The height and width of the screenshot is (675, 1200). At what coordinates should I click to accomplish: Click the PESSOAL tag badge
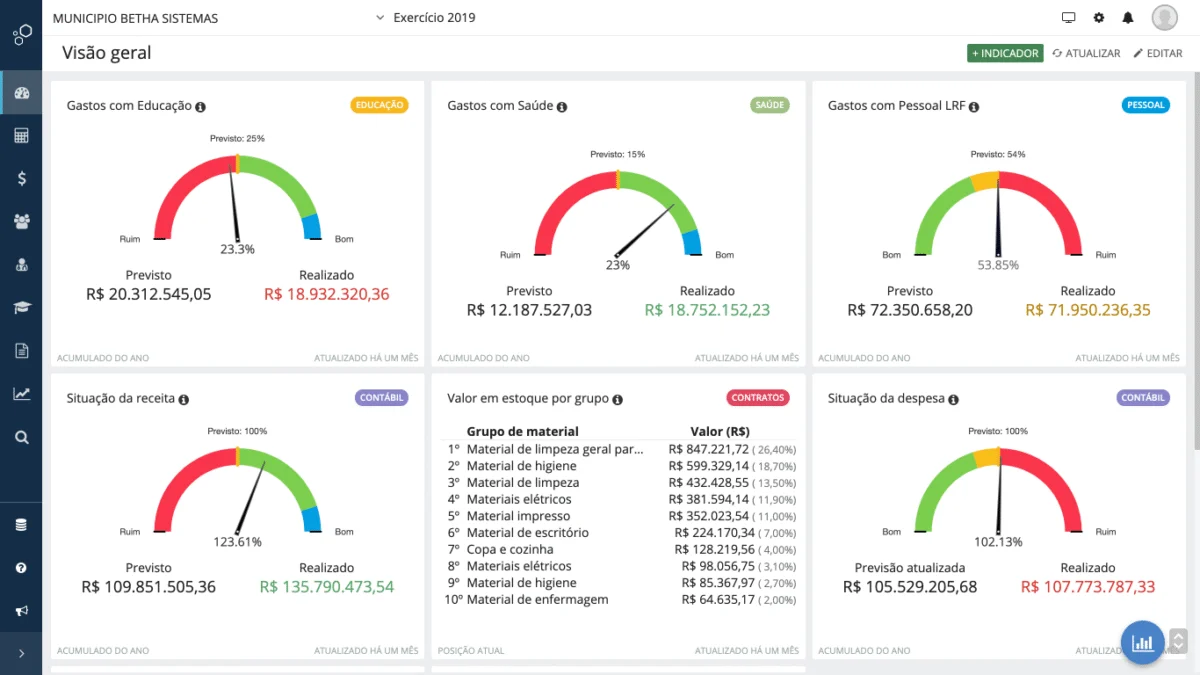[1146, 105]
